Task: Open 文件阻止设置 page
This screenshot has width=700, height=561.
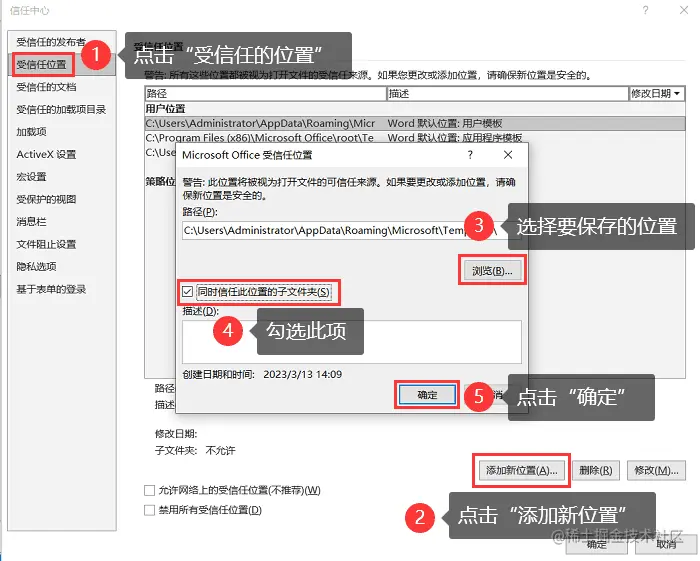Action: click(46, 244)
